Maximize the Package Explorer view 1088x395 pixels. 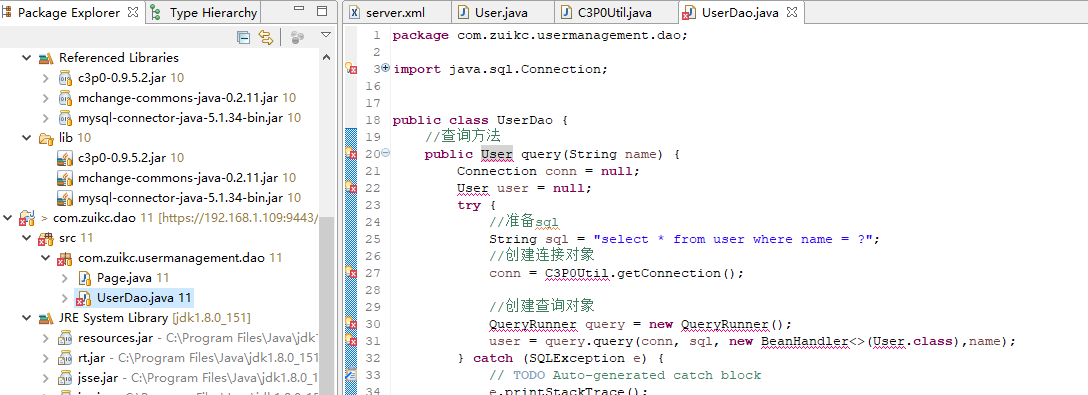tap(322, 12)
